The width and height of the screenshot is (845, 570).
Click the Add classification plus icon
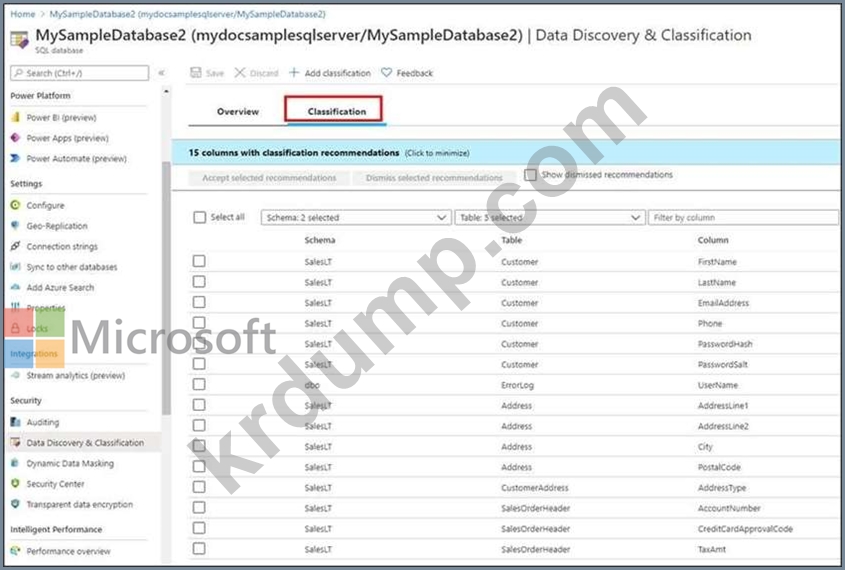point(294,73)
